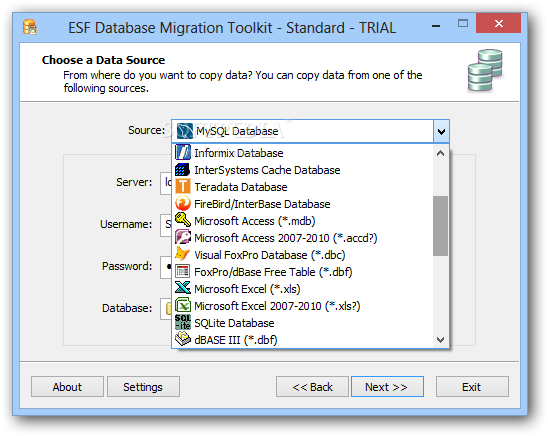Click the Access 2007-2010 icon
This screenshot has height=436, width=548.
pyautogui.click(x=183, y=238)
